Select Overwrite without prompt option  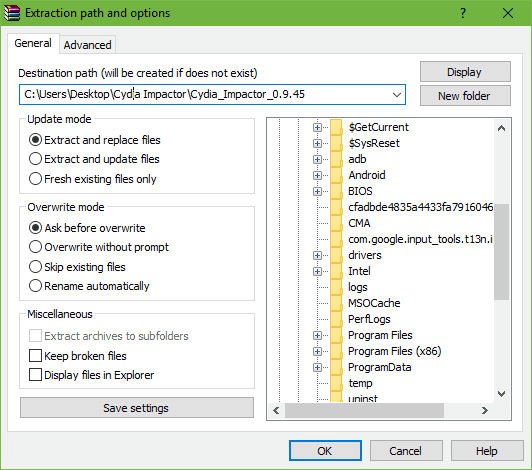35,247
